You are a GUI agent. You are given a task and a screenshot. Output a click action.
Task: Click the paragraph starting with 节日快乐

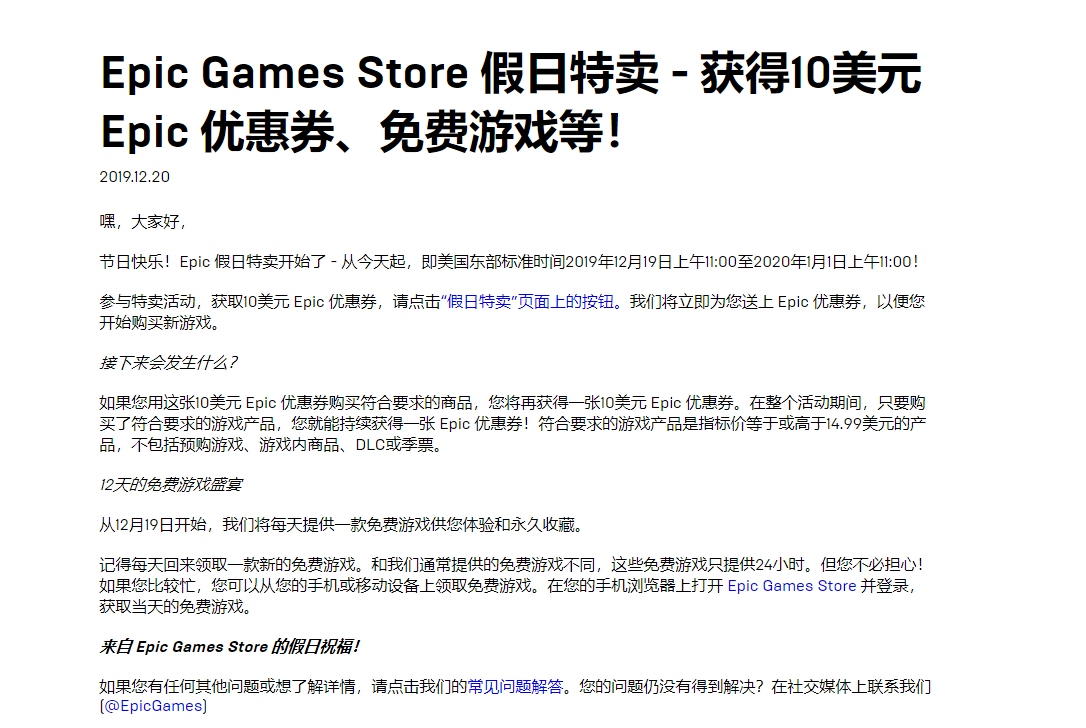pos(510,262)
